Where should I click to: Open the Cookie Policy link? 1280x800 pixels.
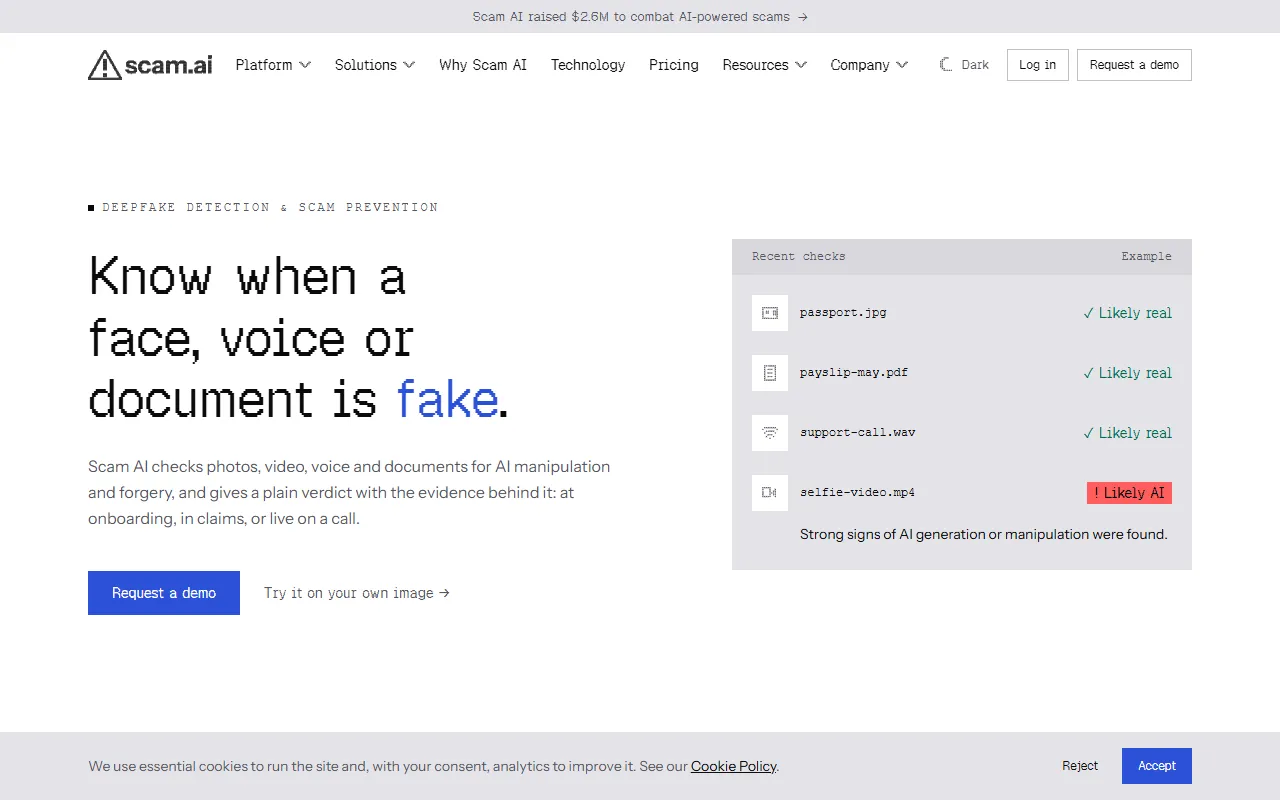733,766
